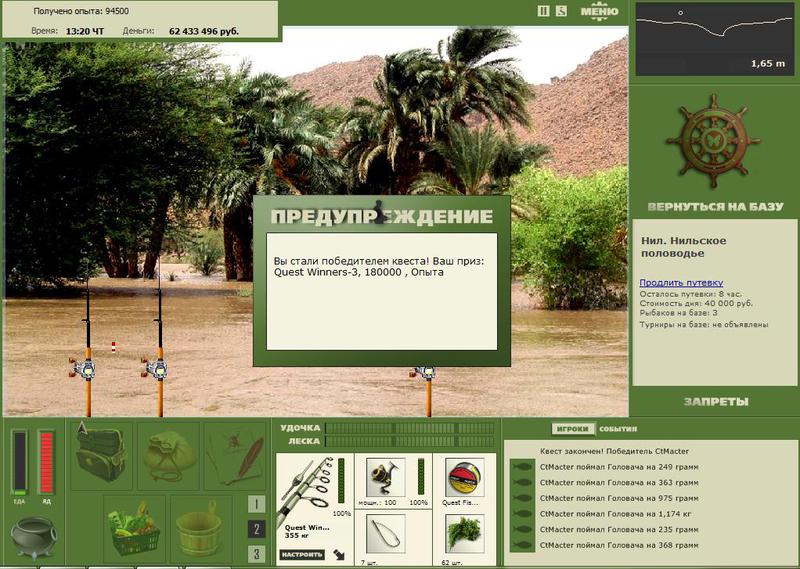
Task: Select the fishing hook tackle slot
Action: pyautogui.click(x=385, y=534)
